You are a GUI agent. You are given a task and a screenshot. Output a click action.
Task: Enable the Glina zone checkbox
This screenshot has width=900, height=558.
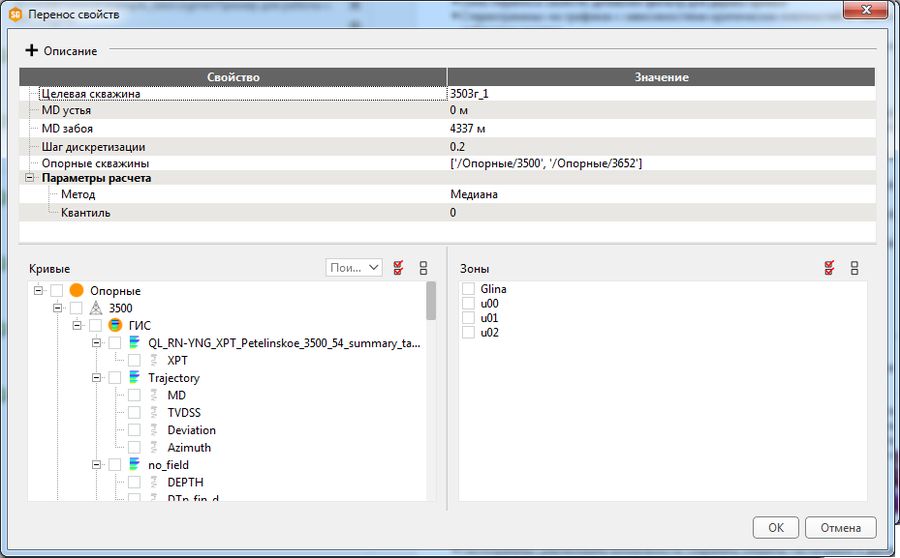click(468, 289)
